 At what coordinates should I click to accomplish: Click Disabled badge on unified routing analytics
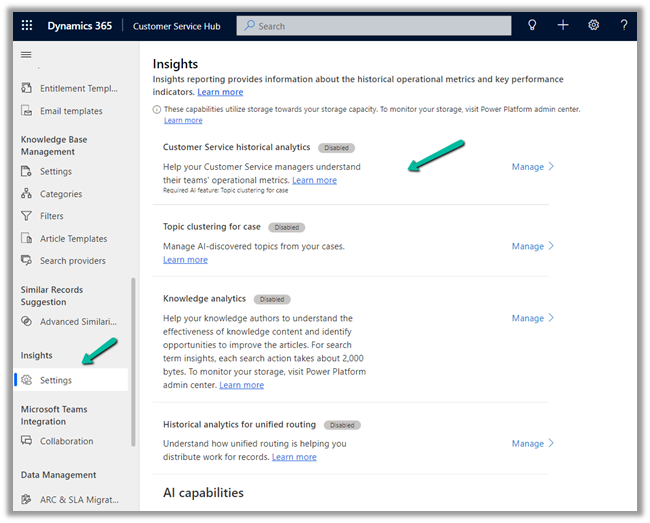pos(342,425)
